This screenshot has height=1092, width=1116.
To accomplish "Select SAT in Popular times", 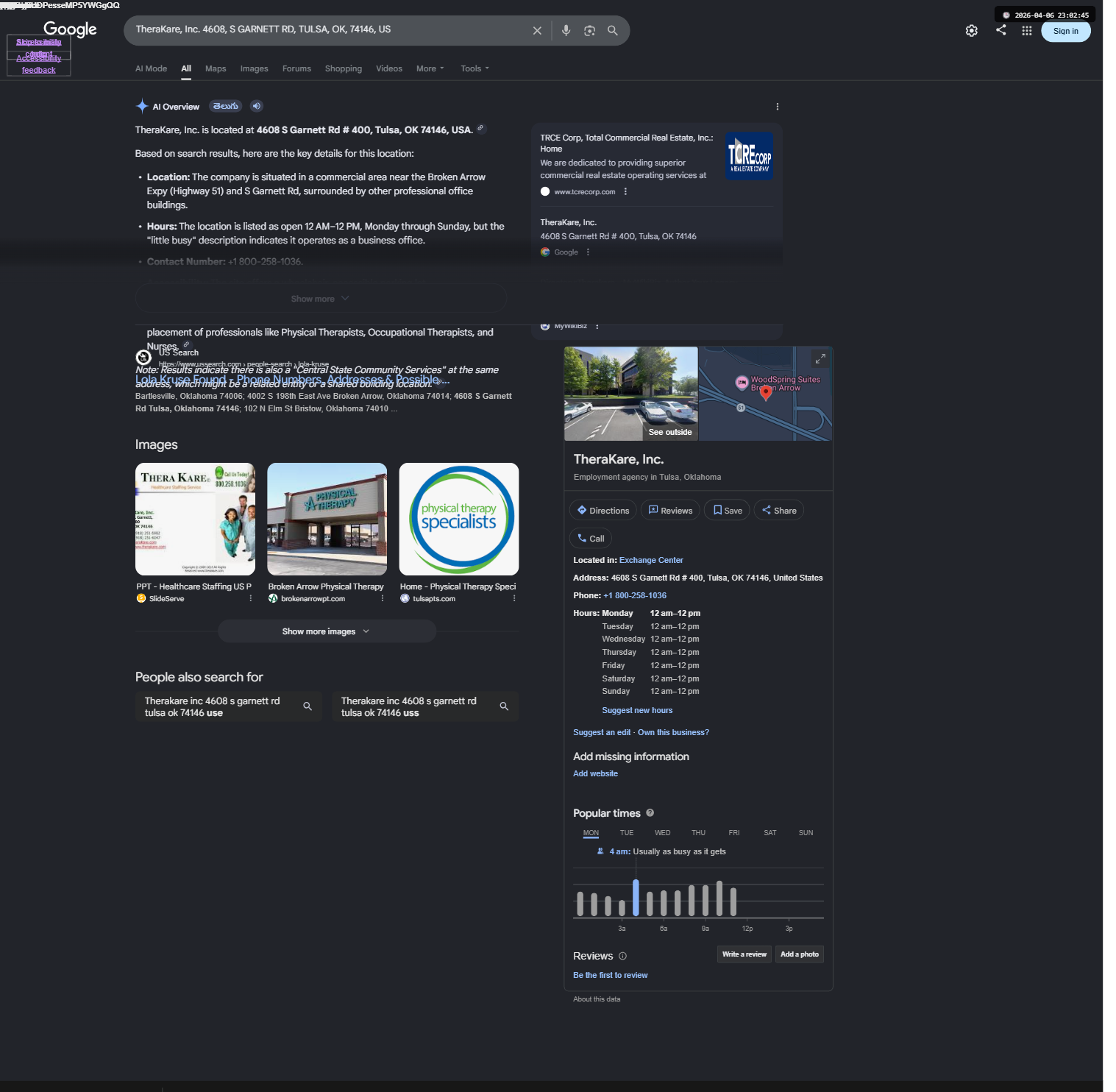I will click(x=770, y=833).
